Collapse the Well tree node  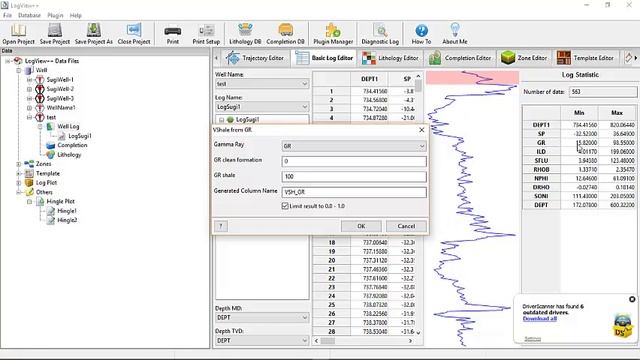point(19,71)
